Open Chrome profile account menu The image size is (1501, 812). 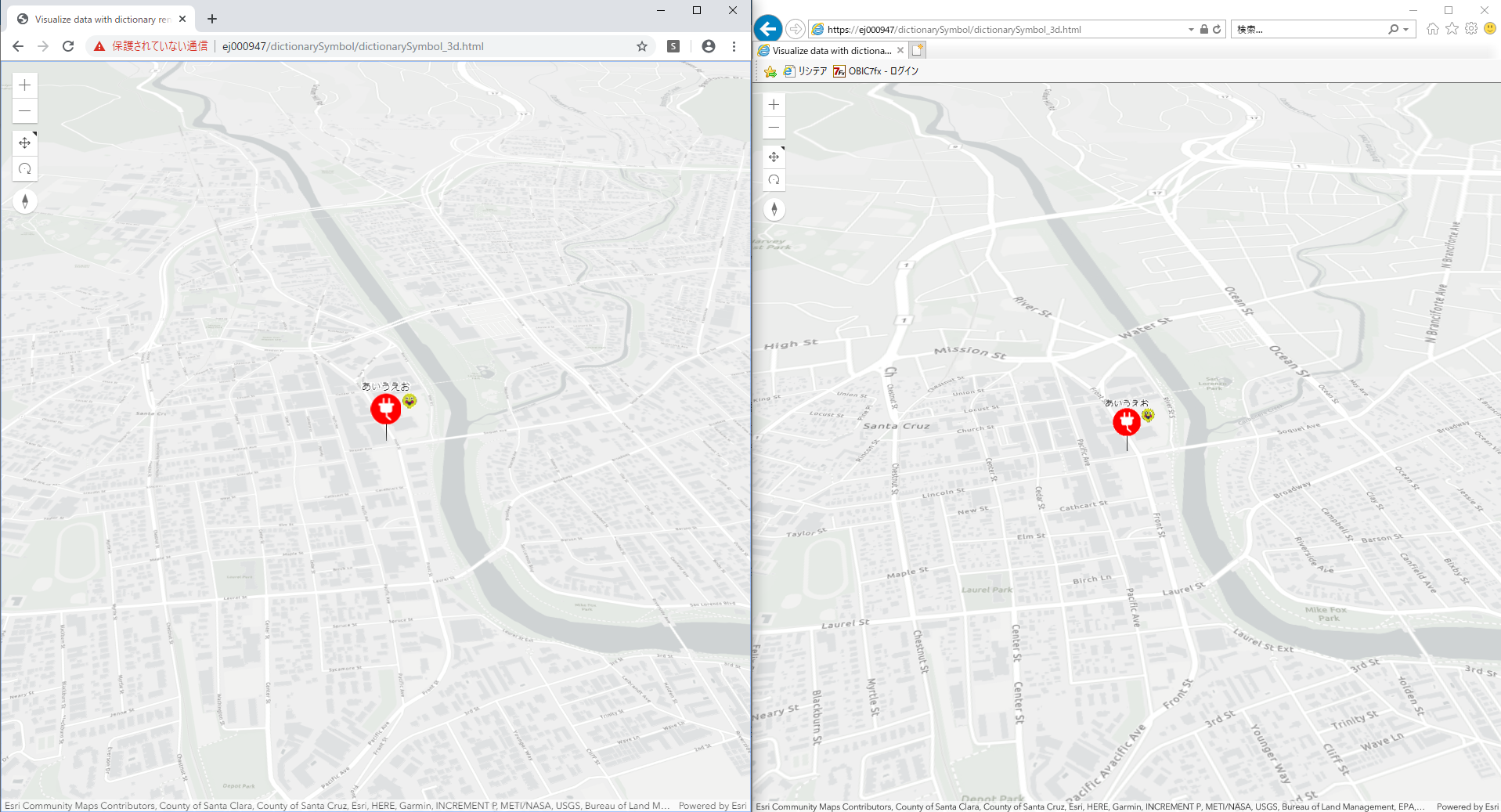click(709, 46)
